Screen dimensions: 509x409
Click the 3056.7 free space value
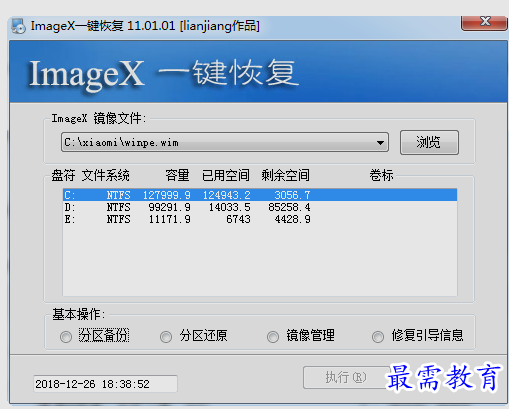pyautogui.click(x=292, y=195)
